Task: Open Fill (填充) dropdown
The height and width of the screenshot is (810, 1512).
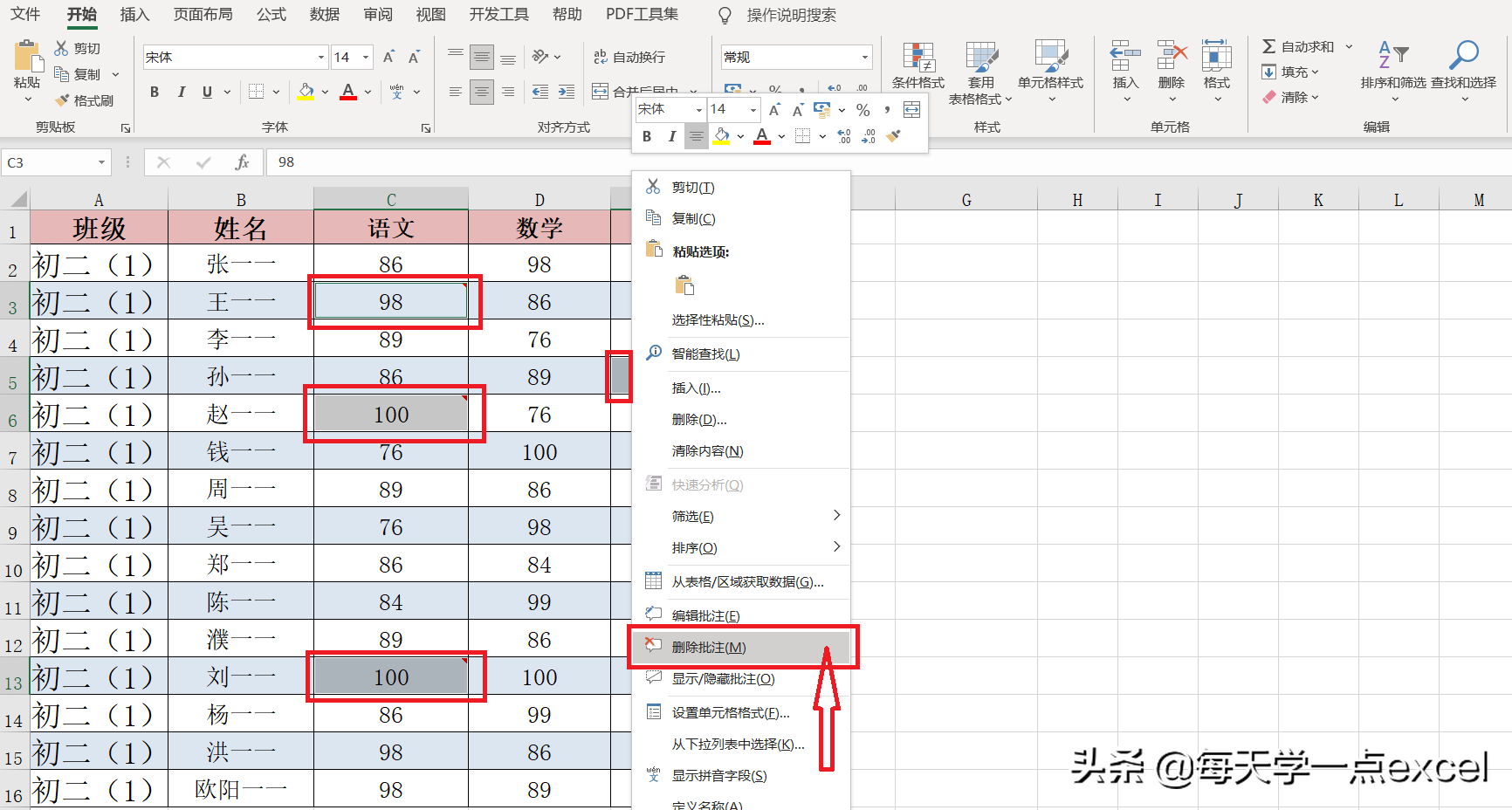Action: coord(1290,72)
